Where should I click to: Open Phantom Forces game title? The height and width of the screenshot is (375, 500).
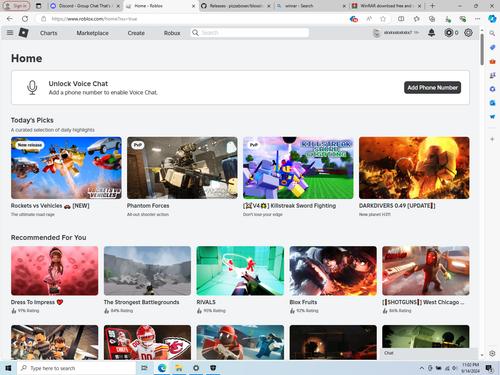[x=148, y=206]
